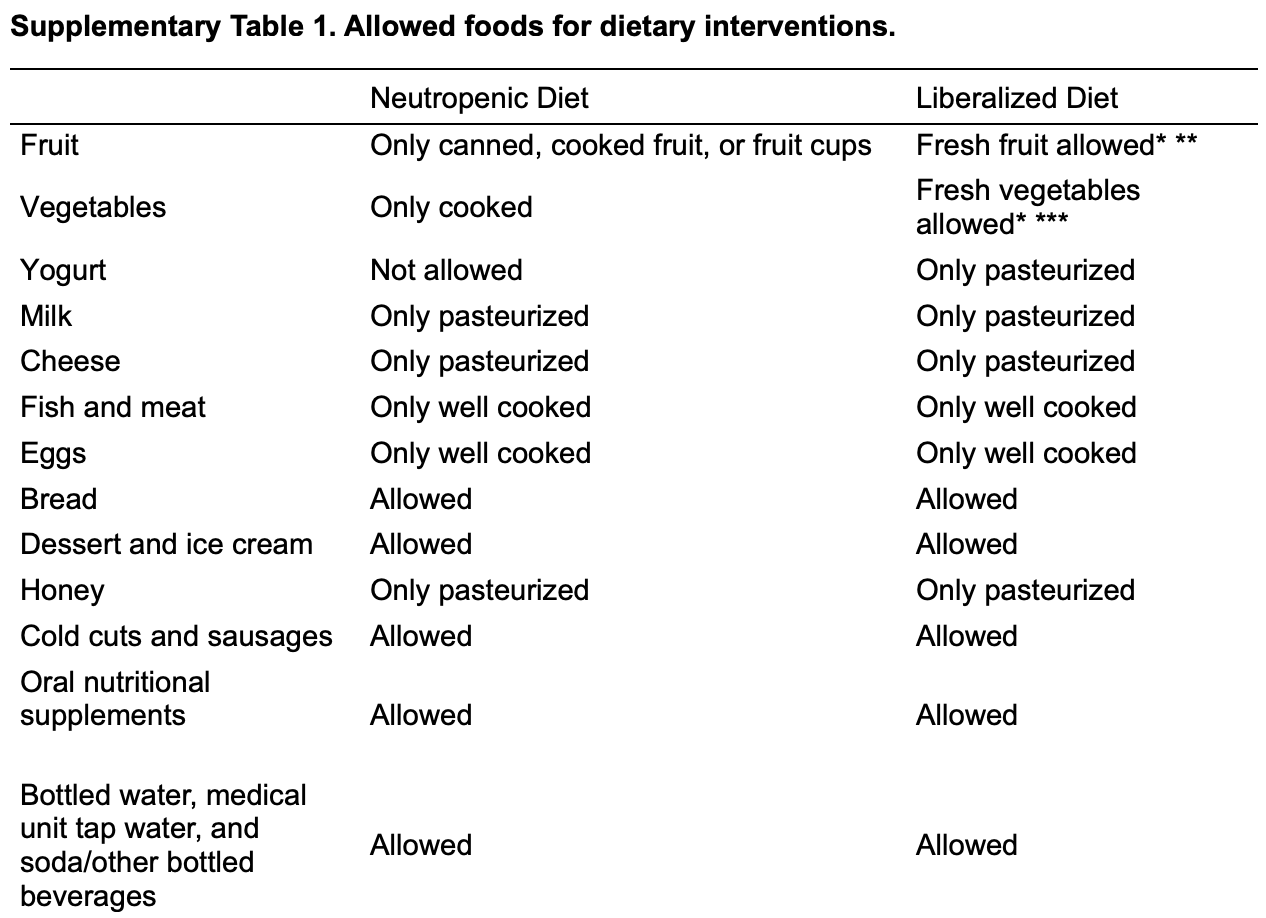The width and height of the screenshot is (1266, 918).
Task: Select the Eggs row label
Action: (x=53, y=453)
